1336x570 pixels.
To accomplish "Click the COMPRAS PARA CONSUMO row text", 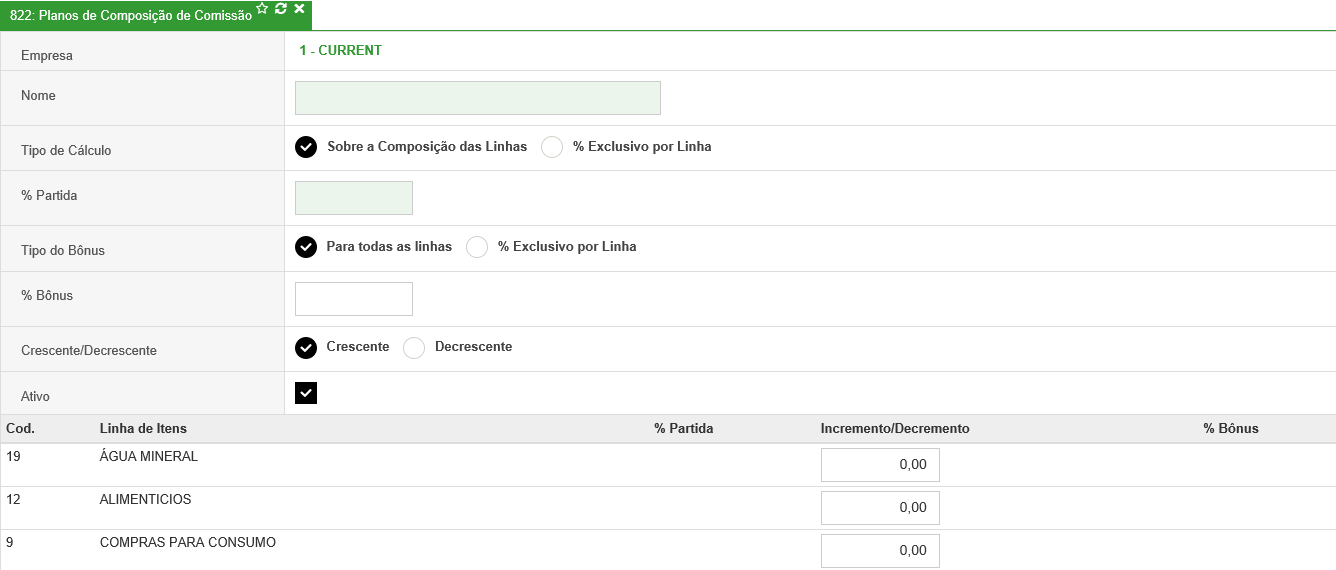I will click(188, 542).
